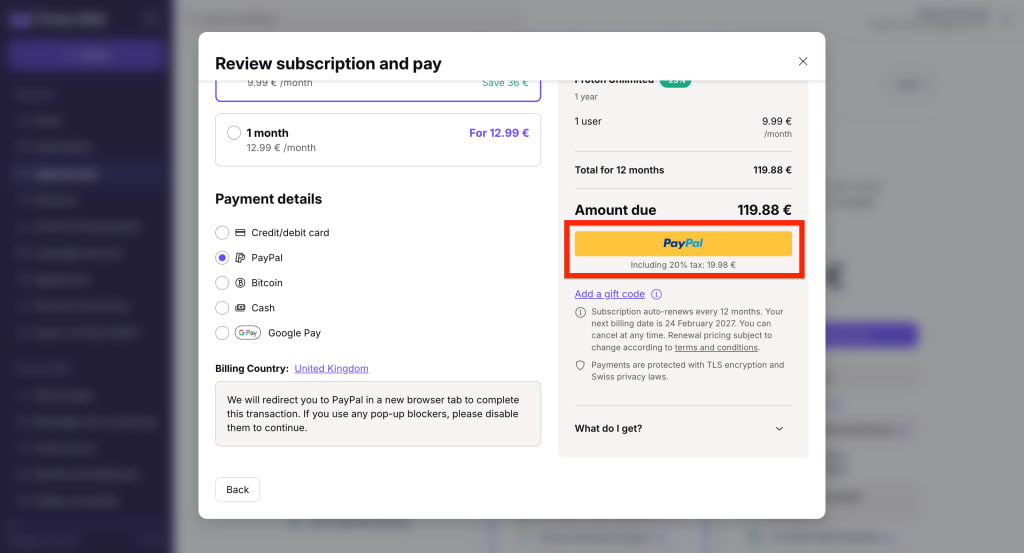Click the For 12.99 € price text

(499, 133)
